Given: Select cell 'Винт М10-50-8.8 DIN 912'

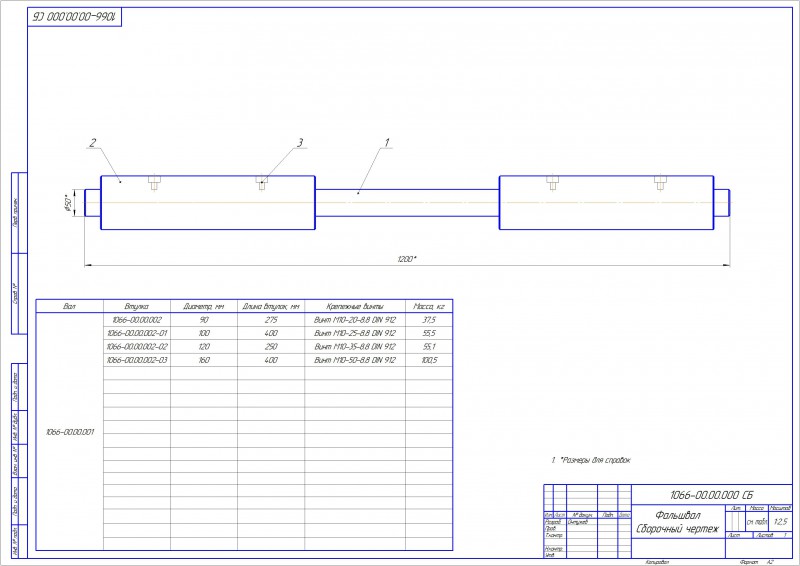Looking at the screenshot, I should coord(355,360).
